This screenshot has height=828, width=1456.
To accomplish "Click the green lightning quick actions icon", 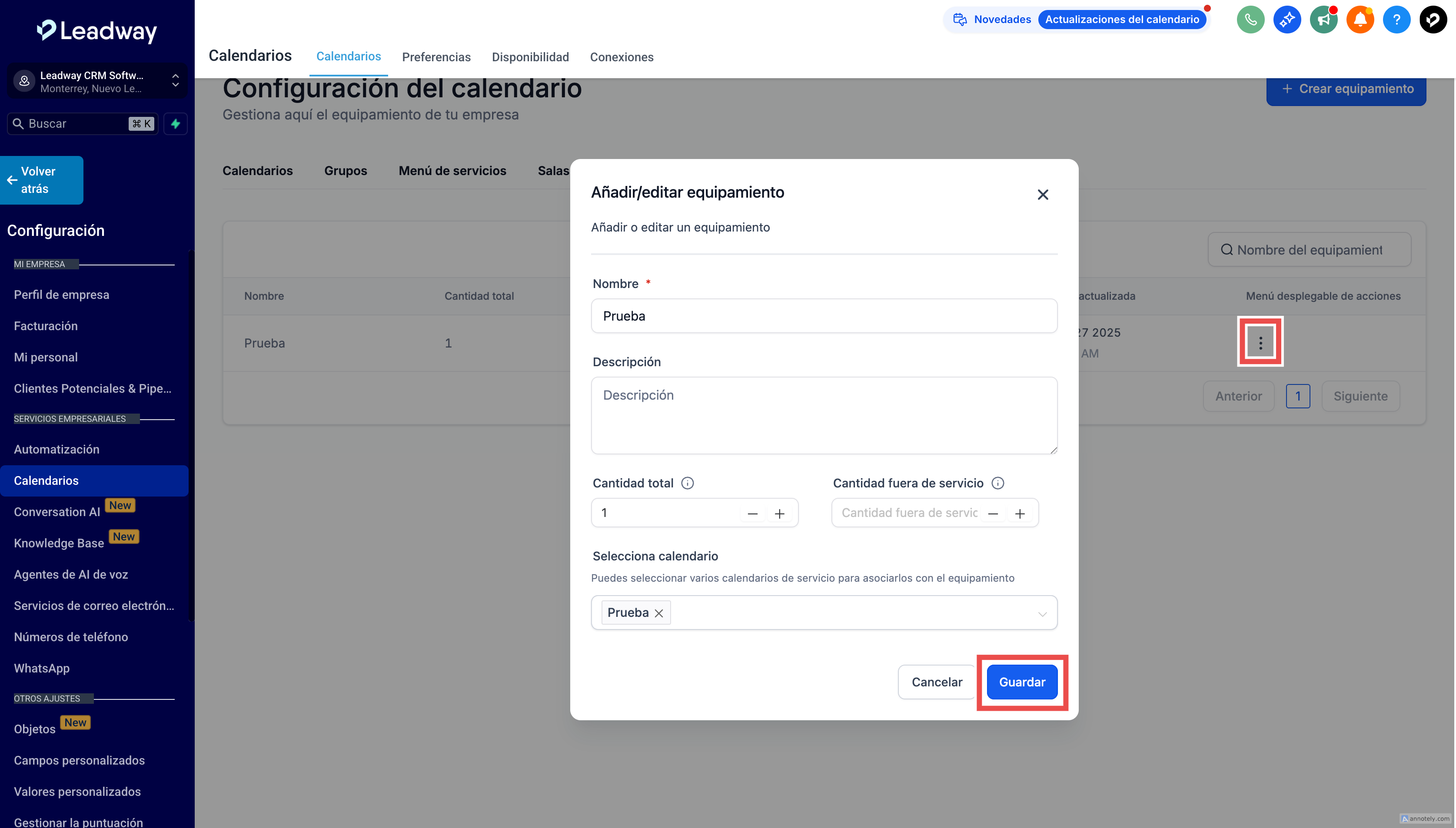I will click(x=175, y=123).
